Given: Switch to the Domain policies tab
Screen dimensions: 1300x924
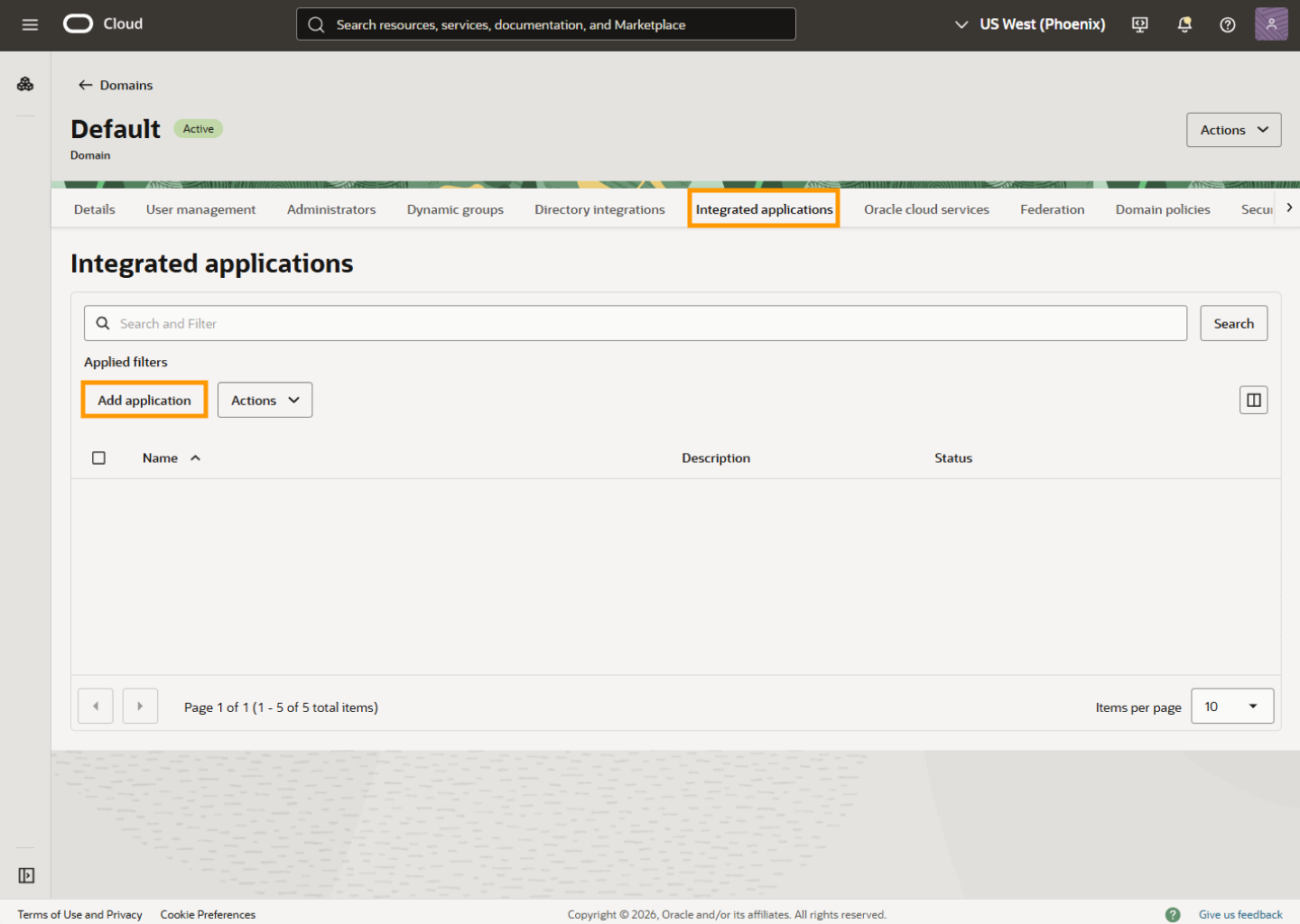Looking at the screenshot, I should pyautogui.click(x=1163, y=209).
